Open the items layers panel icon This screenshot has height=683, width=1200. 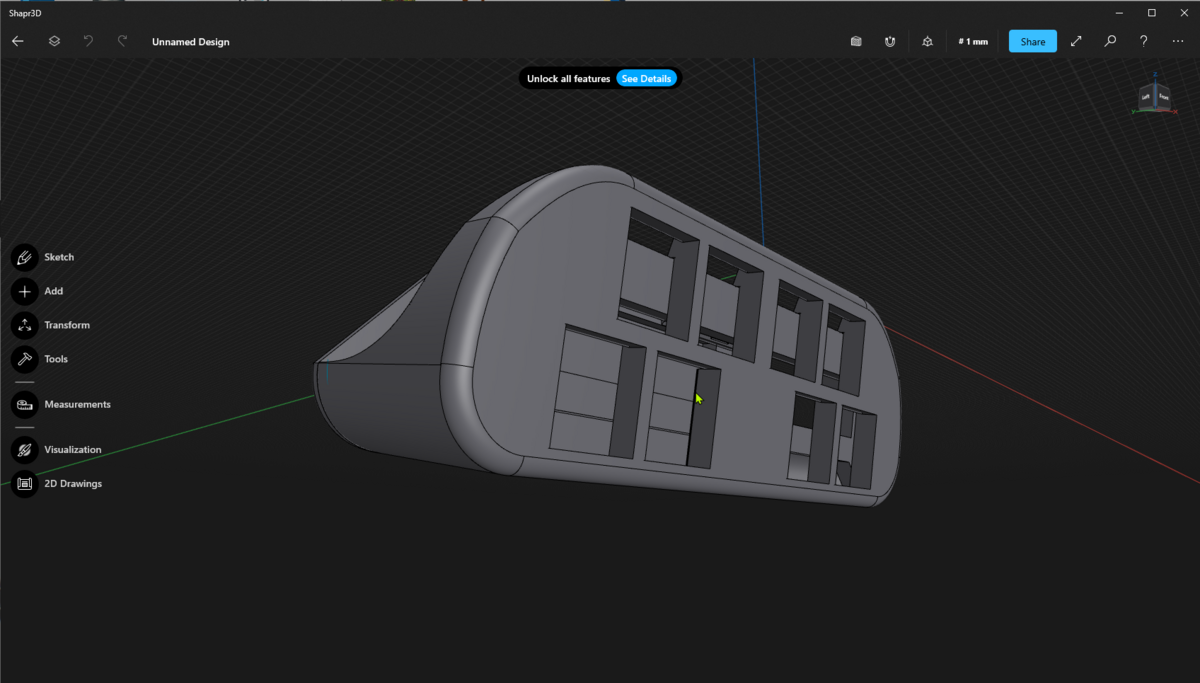tap(54, 42)
